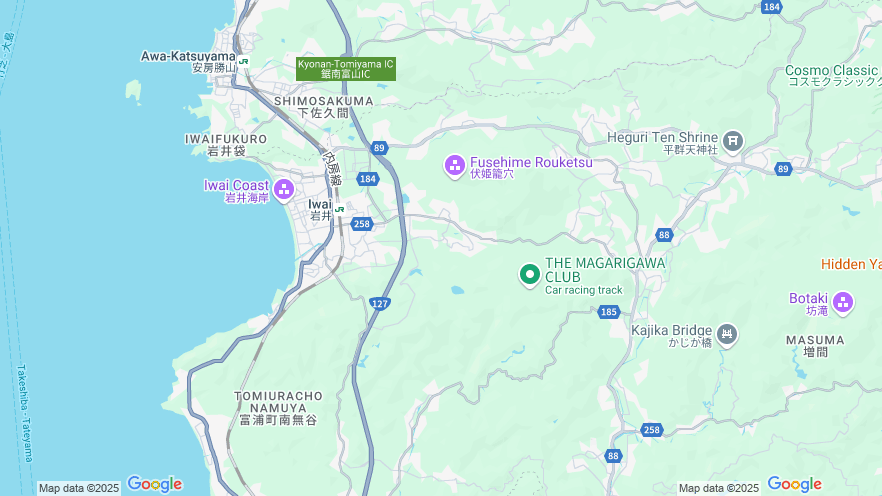Screen dimensions: 882x496
Task: Click the Fusehime Rouketsu purple attraction pin
Action: [454, 166]
